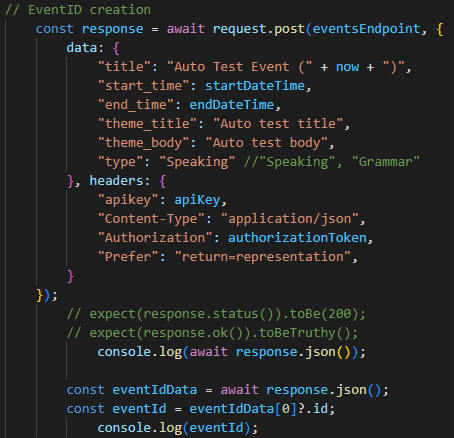Click the "Grammar" commented option
The image size is (454, 438).
click(386, 162)
